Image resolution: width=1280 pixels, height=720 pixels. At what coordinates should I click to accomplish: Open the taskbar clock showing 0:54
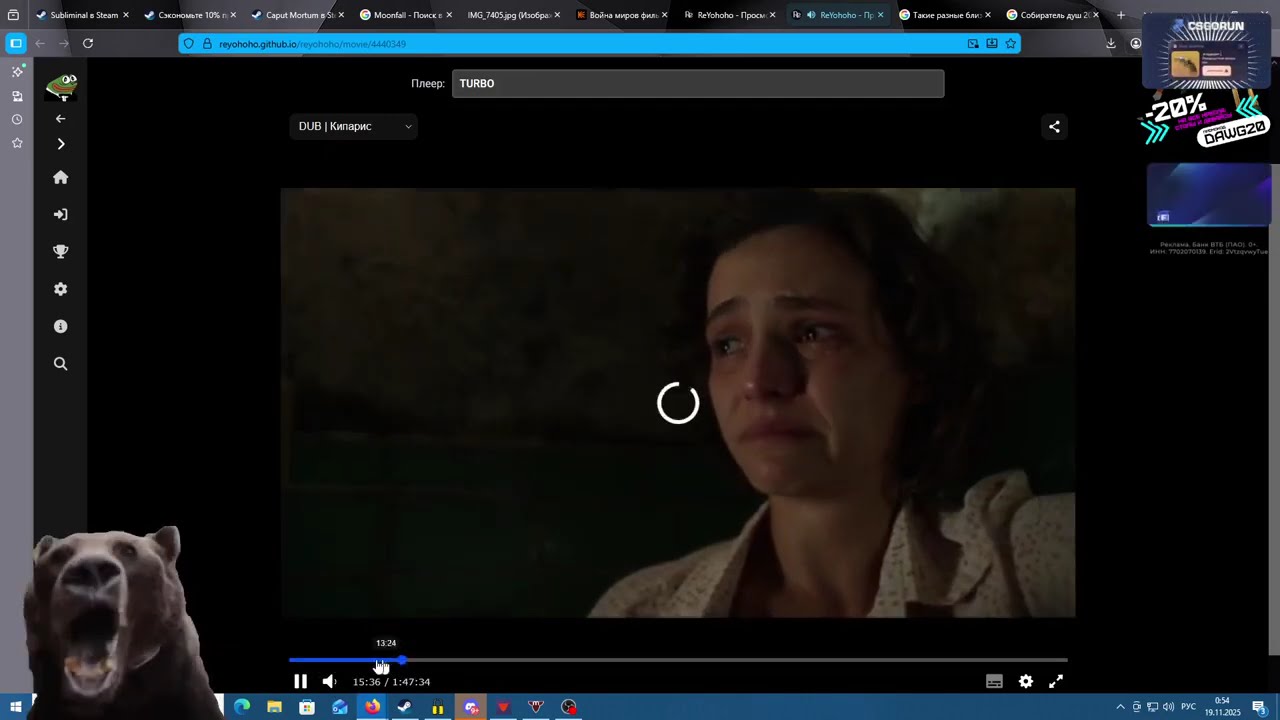(1222, 707)
